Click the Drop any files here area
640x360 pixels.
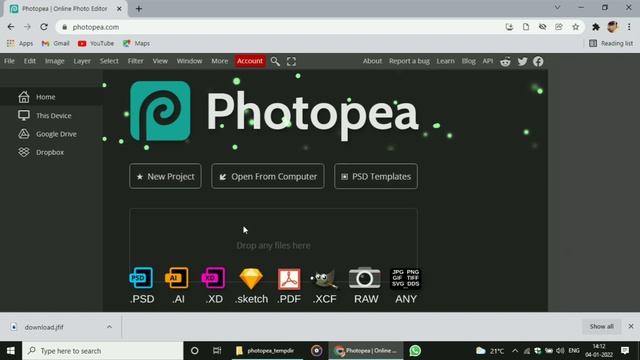click(273, 245)
